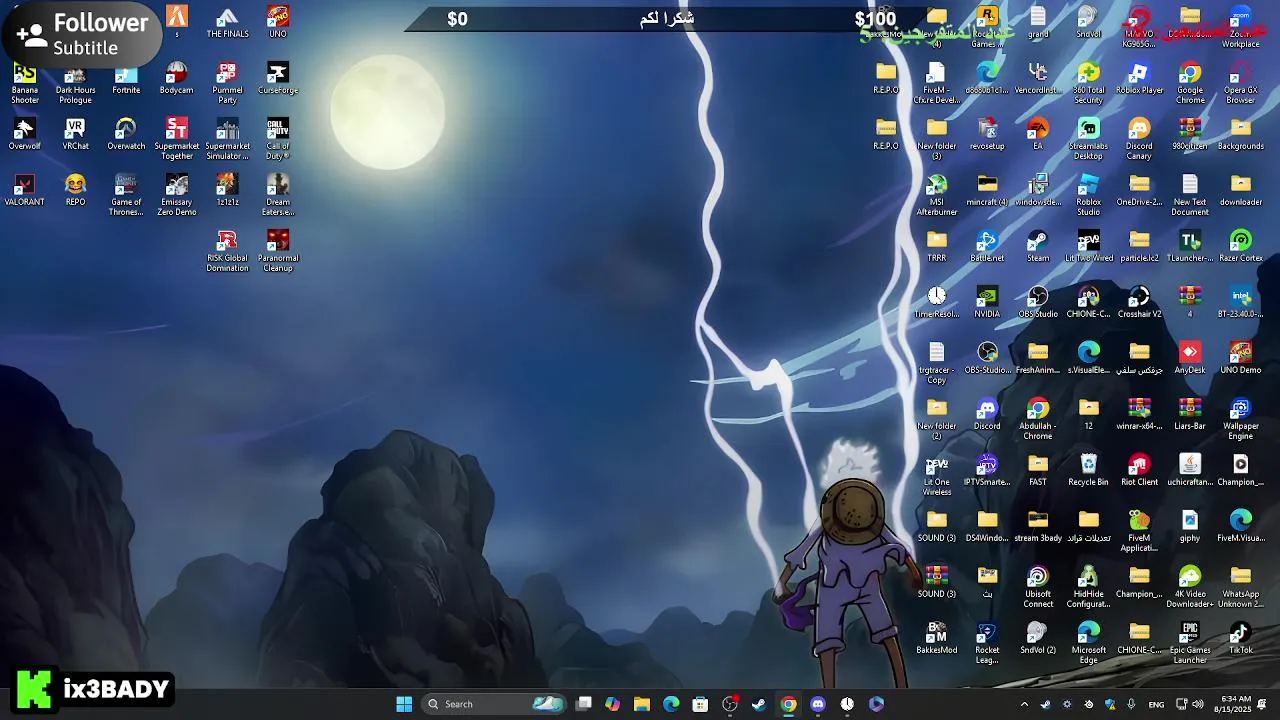Open the downloader folder

point(1241,191)
